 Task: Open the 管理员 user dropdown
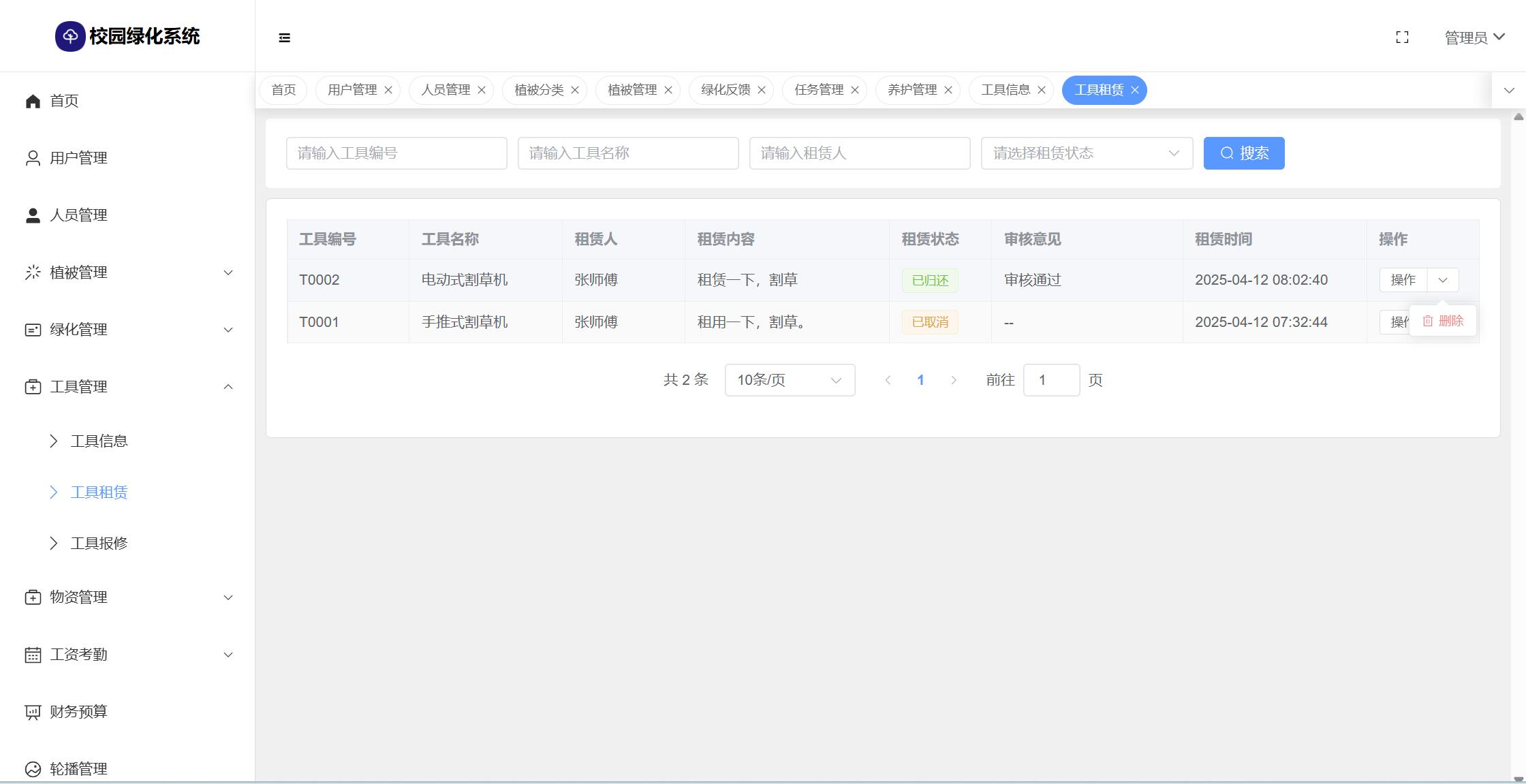1474,37
